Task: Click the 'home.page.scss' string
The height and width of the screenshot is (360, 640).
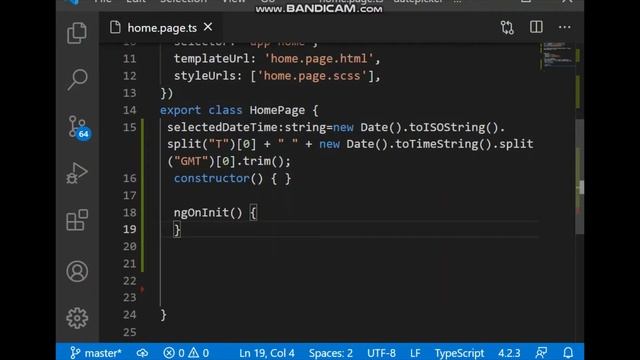Action: click(x=312, y=76)
